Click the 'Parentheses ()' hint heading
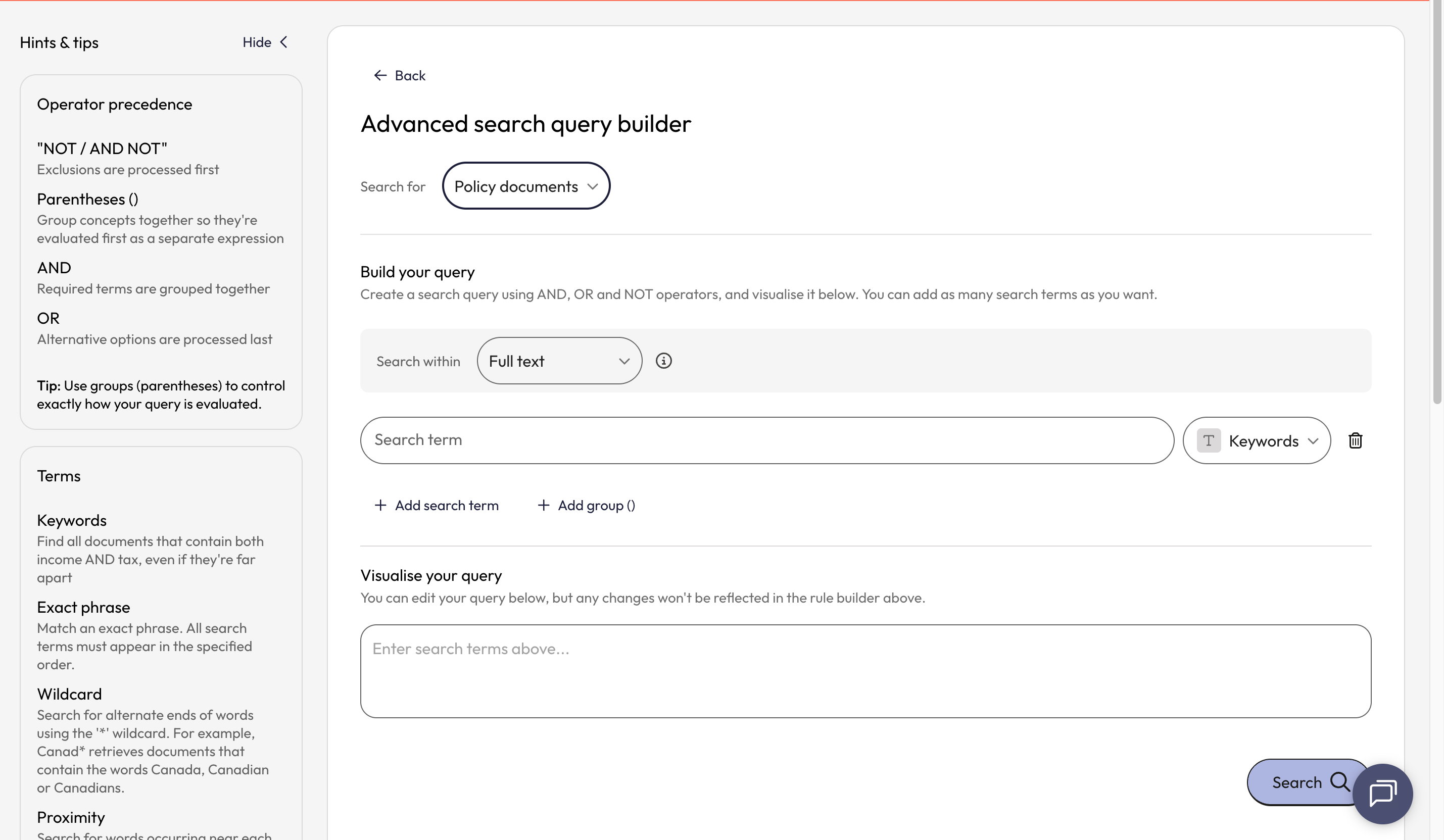Viewport: 1444px width, 840px height. (88, 199)
